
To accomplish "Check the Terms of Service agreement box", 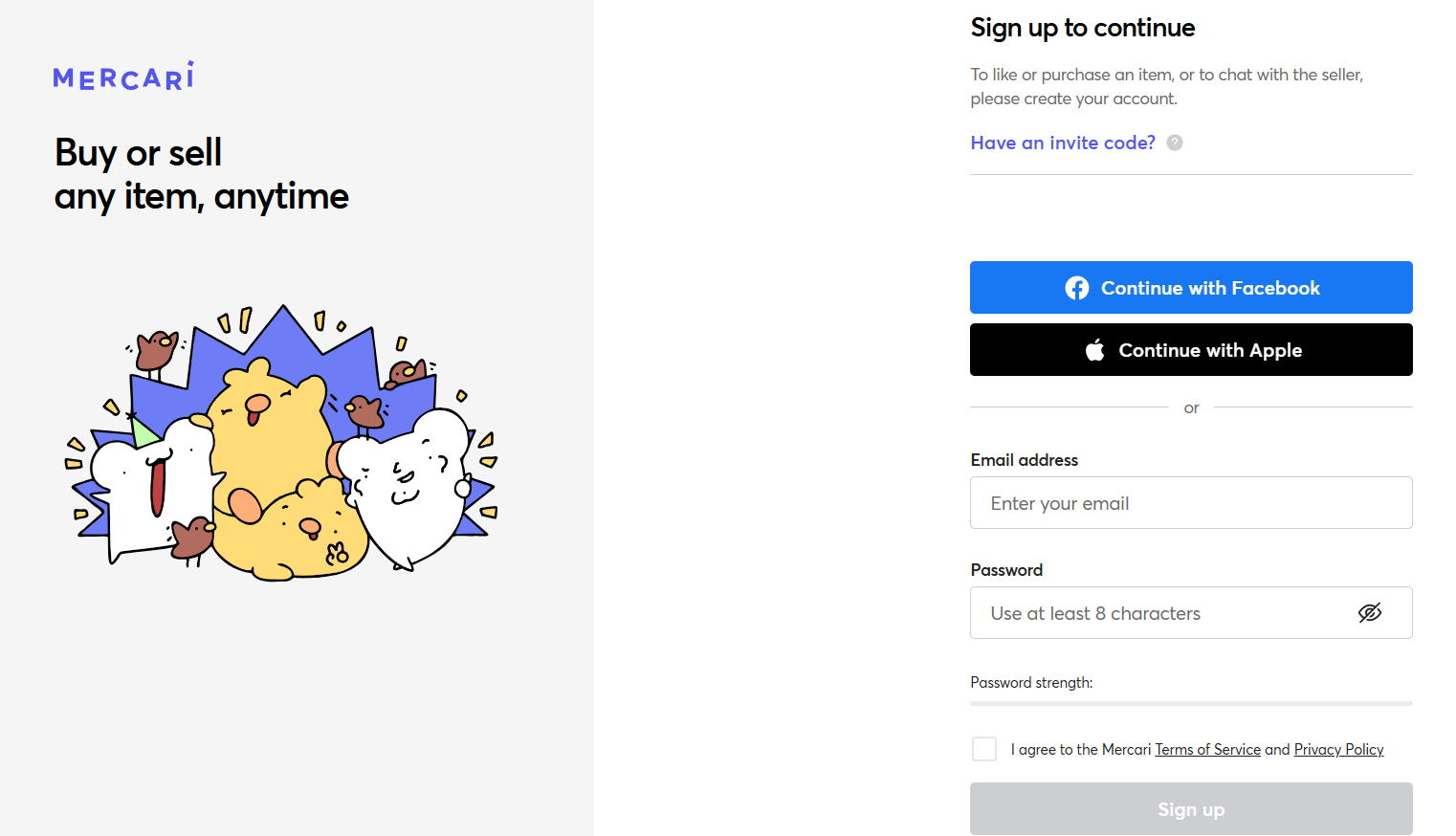I will tap(984, 749).
